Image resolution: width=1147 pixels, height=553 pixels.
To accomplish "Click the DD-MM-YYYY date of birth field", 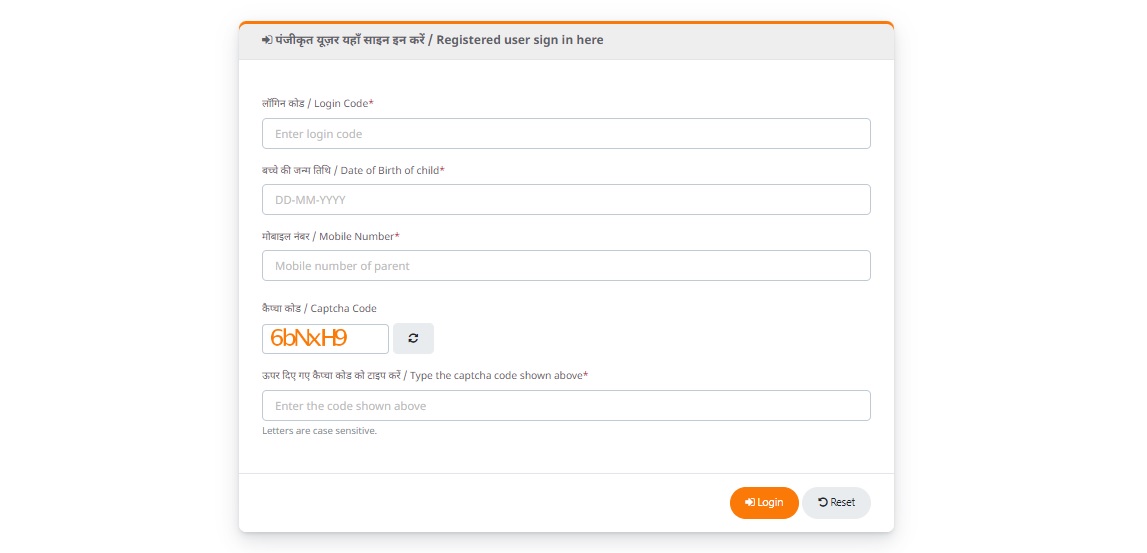I will point(566,200).
